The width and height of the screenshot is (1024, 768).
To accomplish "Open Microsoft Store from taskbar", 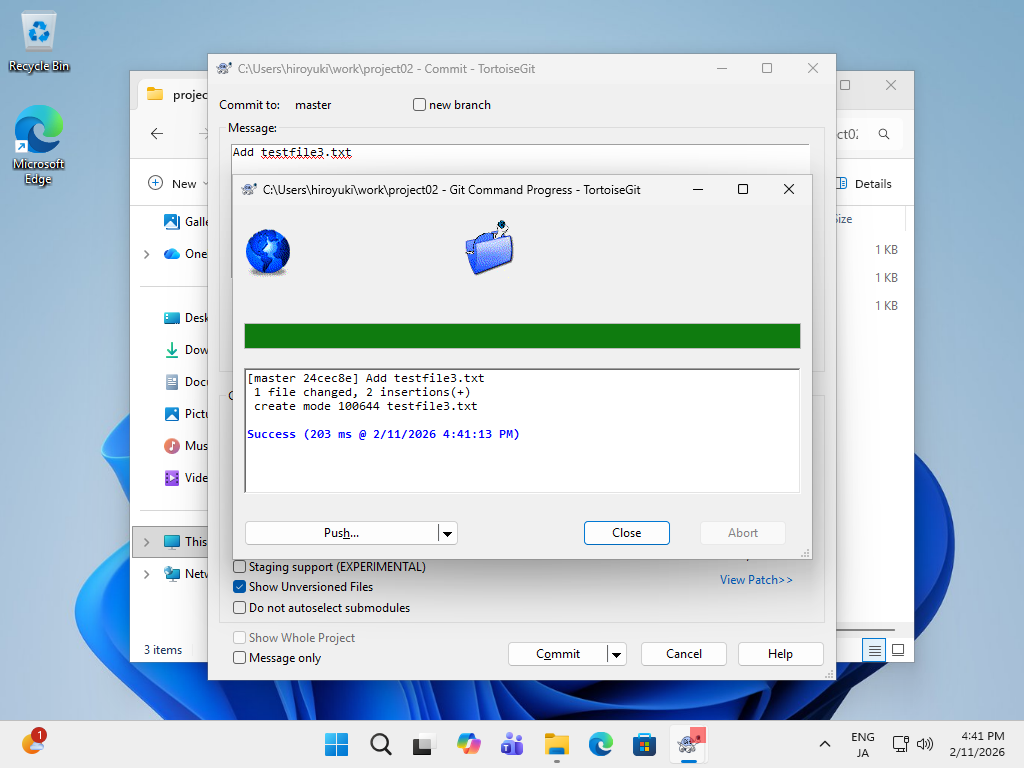I will [x=644, y=744].
